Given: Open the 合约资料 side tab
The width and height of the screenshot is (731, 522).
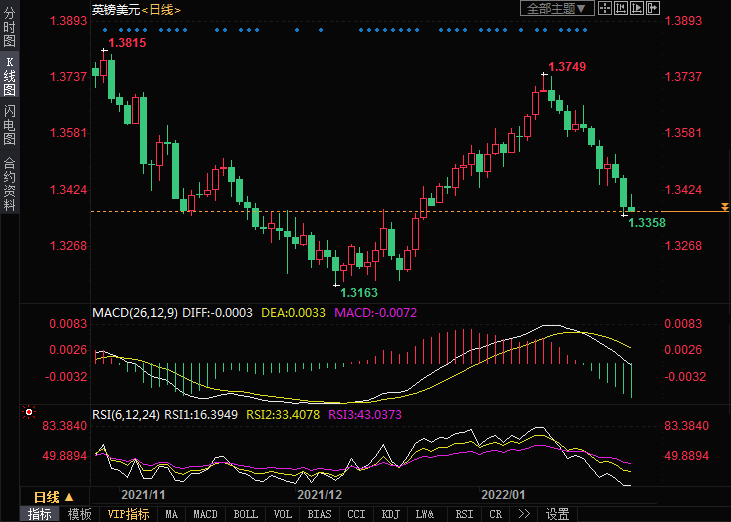Looking at the screenshot, I should pyautogui.click(x=9, y=184).
